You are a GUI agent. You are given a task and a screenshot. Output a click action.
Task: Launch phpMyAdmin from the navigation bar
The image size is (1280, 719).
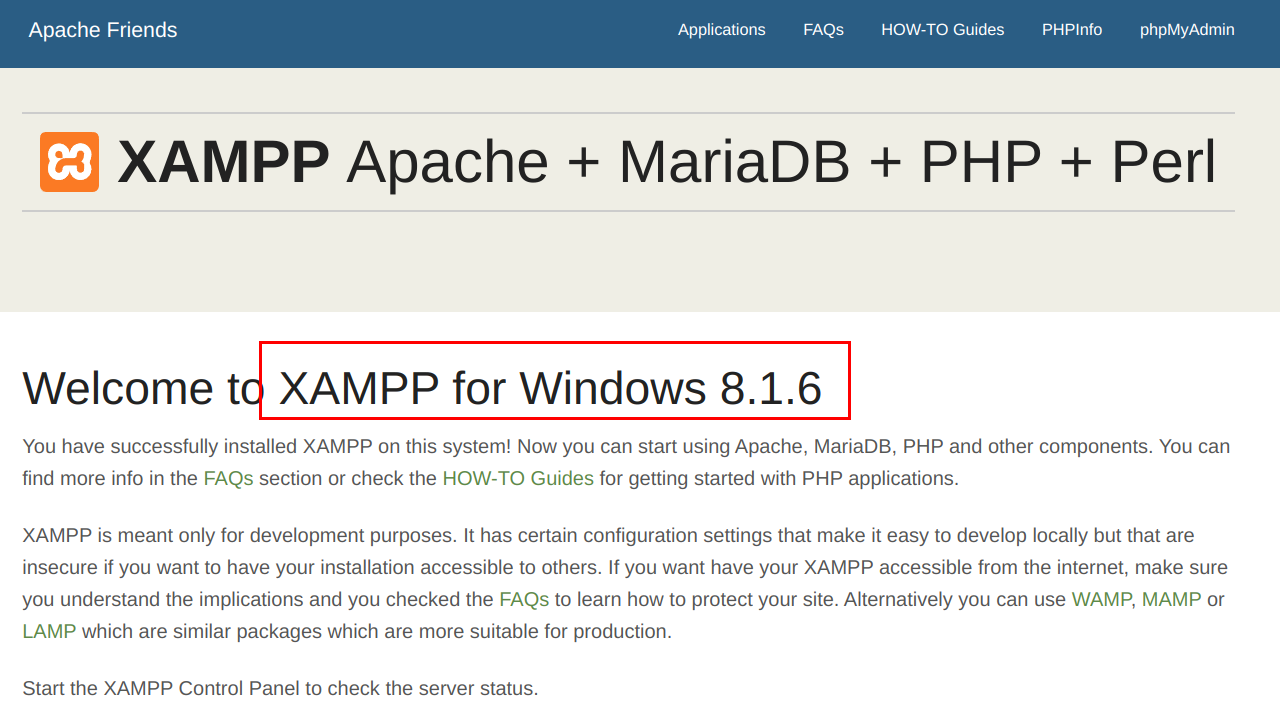click(1187, 30)
